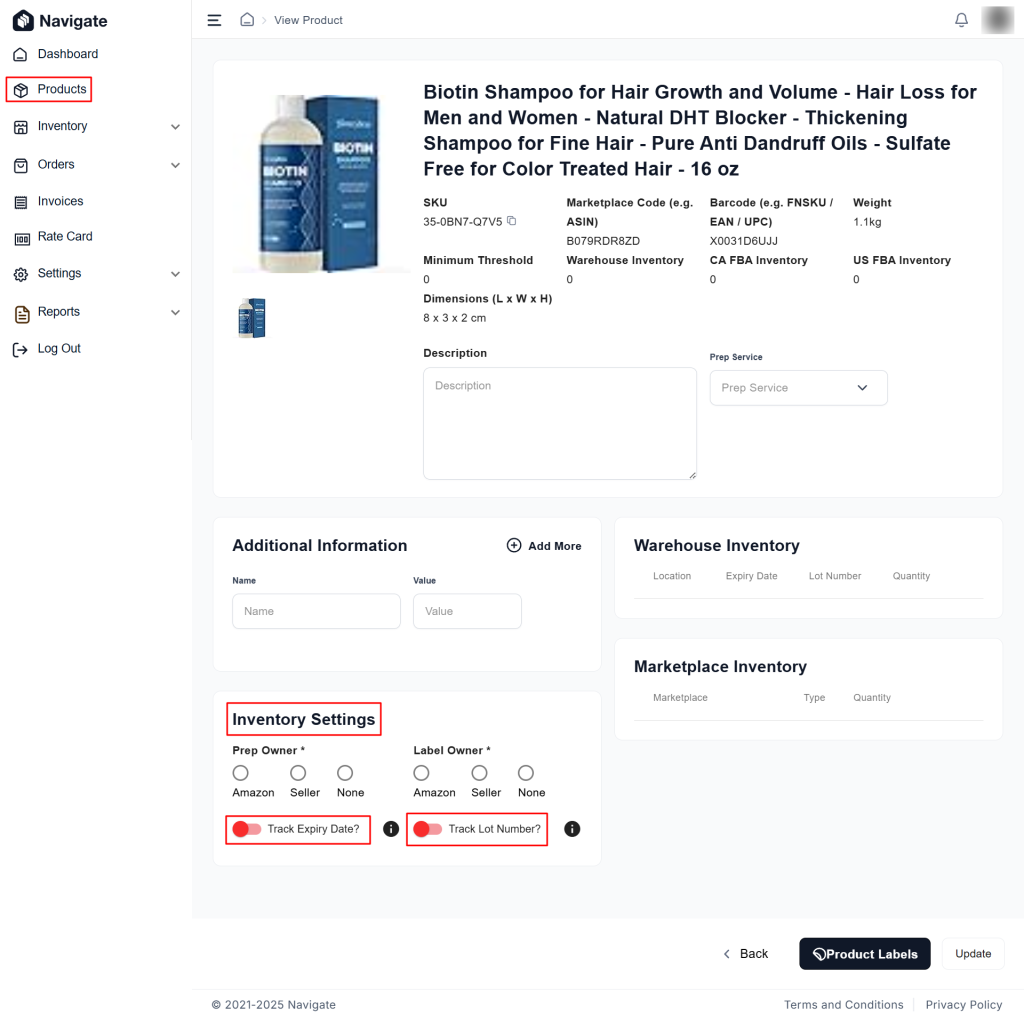Click the Products box icon in the sidebar
Viewport: 1024px width, 1022px height.
click(21, 90)
